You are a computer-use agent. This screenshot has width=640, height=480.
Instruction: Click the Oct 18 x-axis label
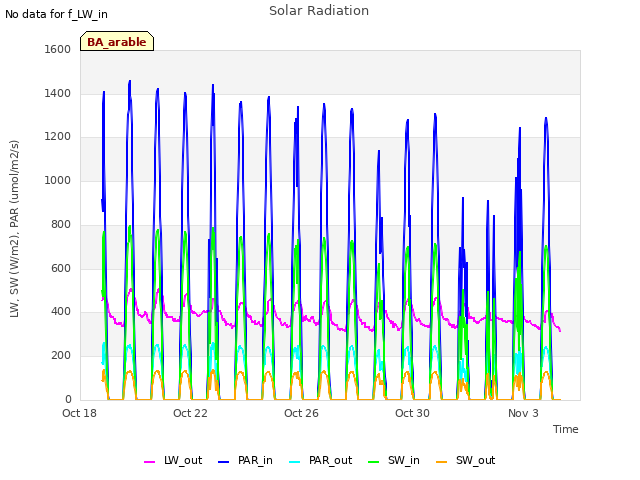(x=79, y=413)
